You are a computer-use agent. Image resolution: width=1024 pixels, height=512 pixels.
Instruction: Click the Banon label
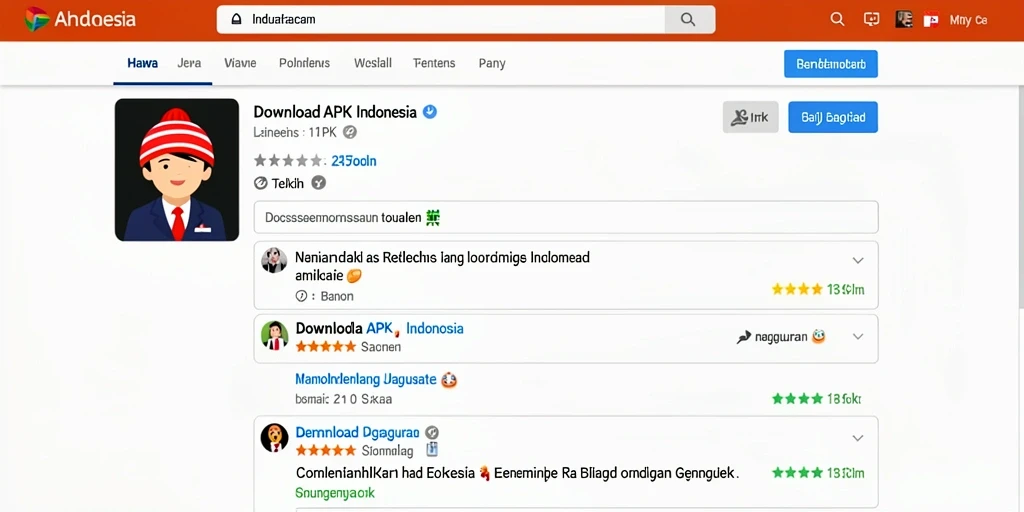pos(337,296)
